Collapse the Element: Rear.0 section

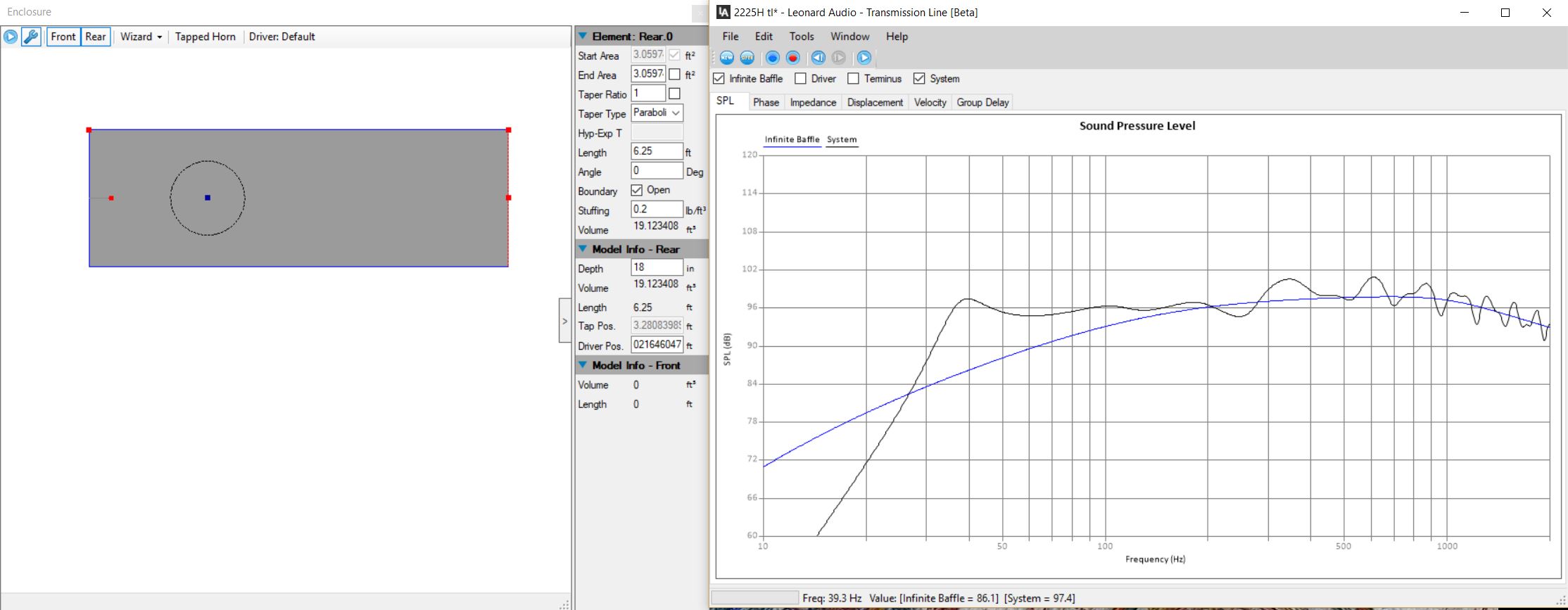point(583,36)
